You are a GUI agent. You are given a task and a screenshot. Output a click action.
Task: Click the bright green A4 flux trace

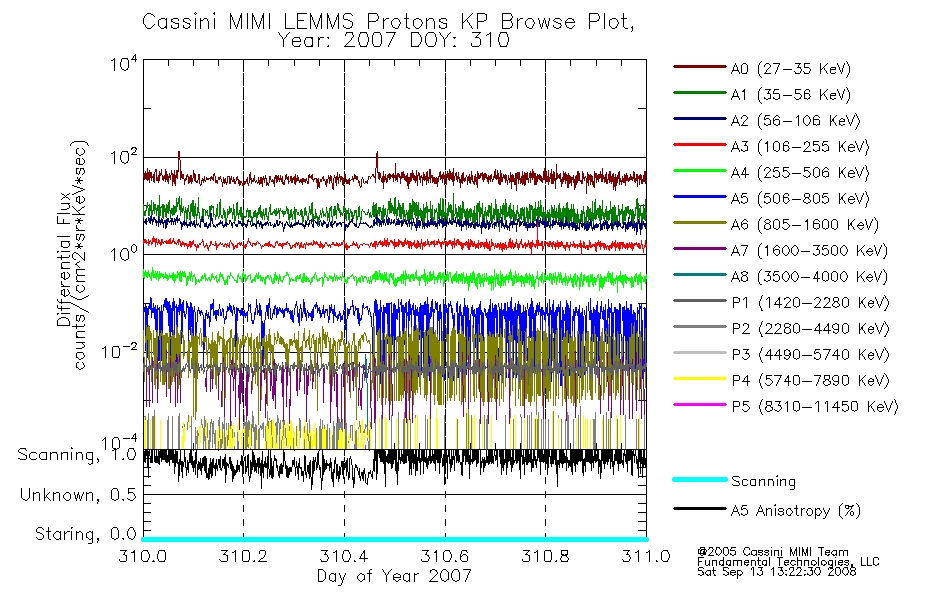click(x=394, y=278)
